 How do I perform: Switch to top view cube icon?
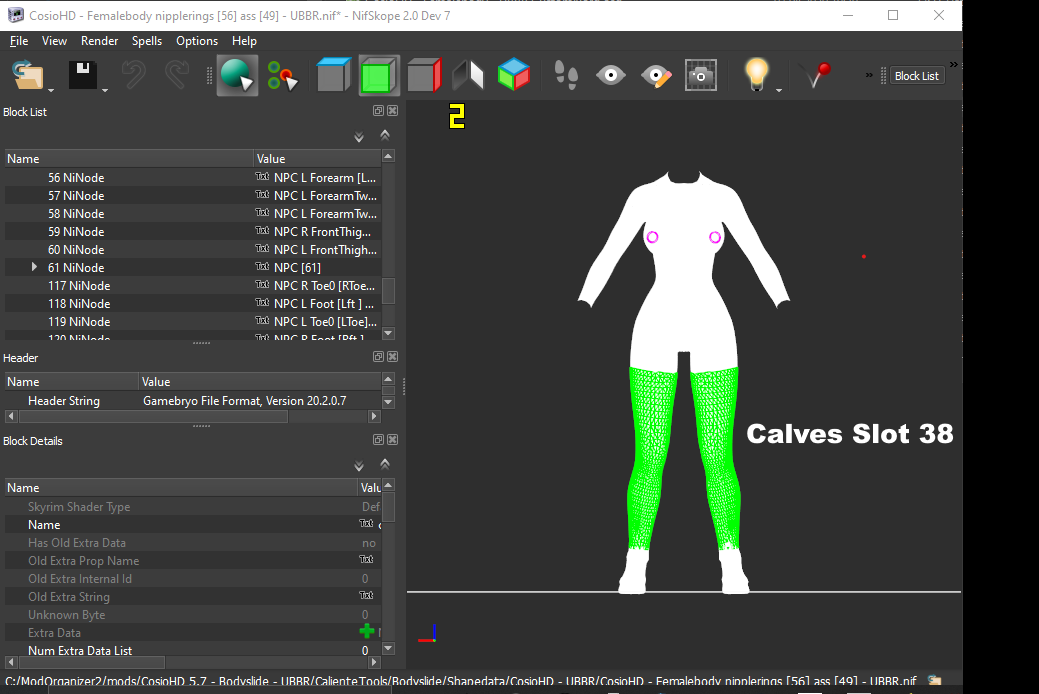coord(333,74)
